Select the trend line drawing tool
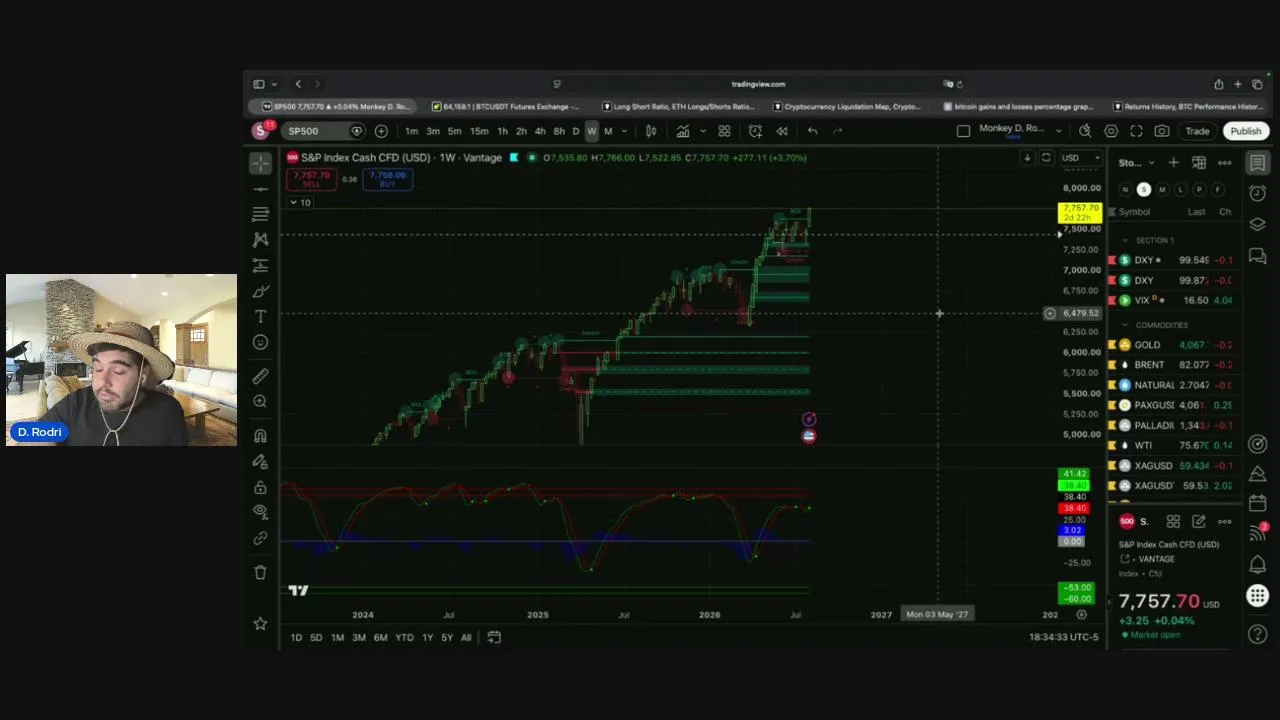Screen dimensions: 1280x720 pyautogui.click(x=261, y=189)
